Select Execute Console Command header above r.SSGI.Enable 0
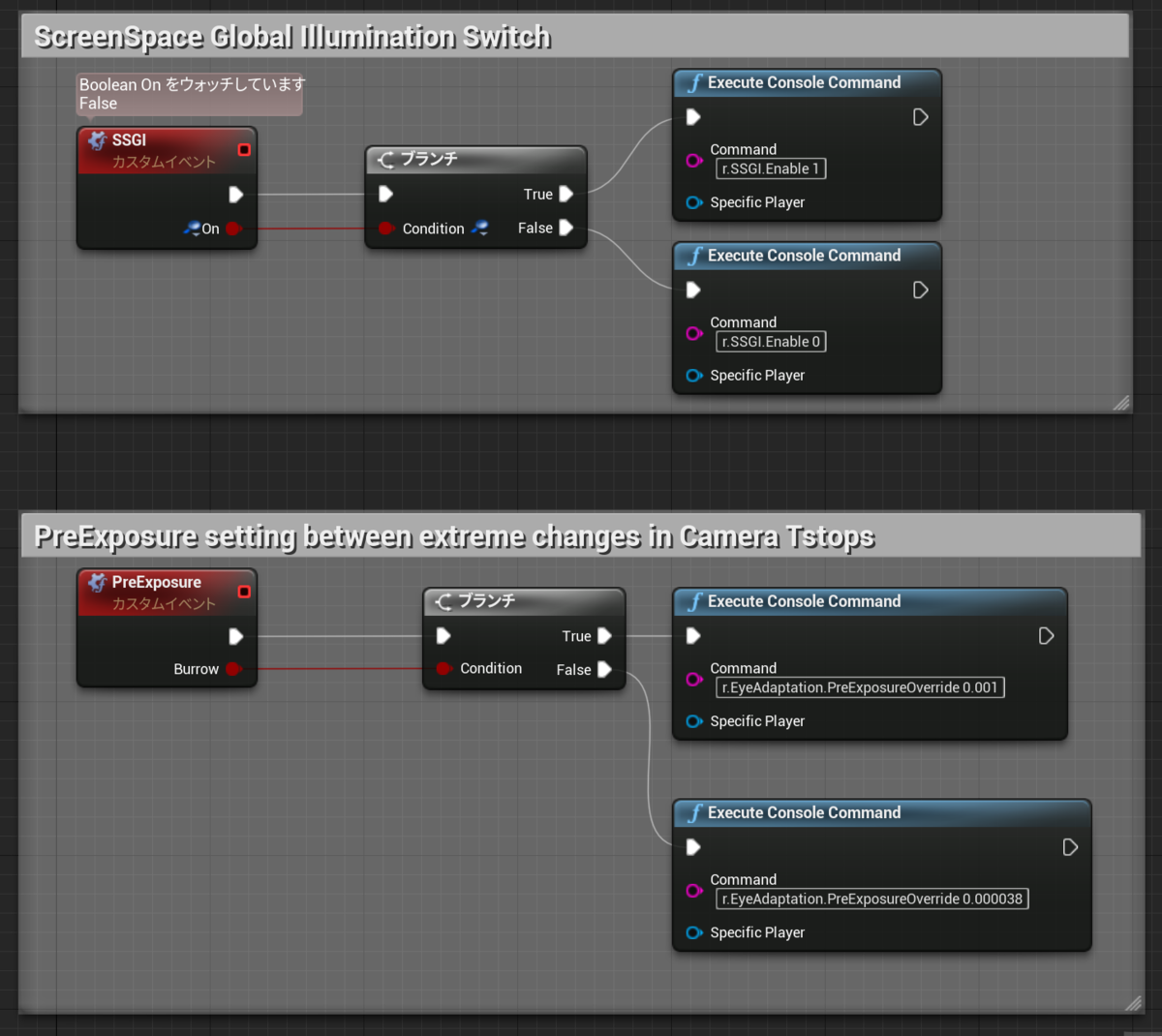 point(807,256)
